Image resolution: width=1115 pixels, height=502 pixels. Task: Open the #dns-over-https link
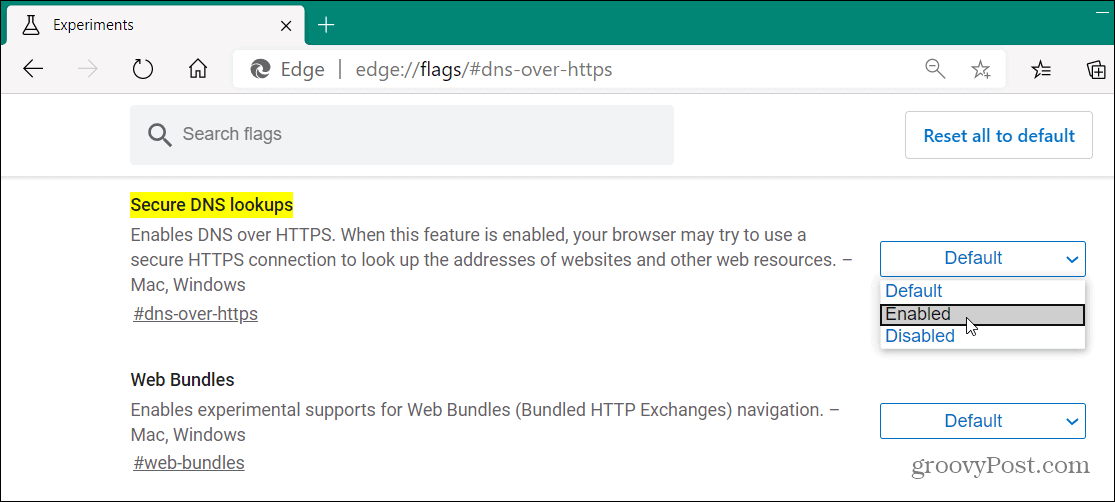tap(196, 314)
